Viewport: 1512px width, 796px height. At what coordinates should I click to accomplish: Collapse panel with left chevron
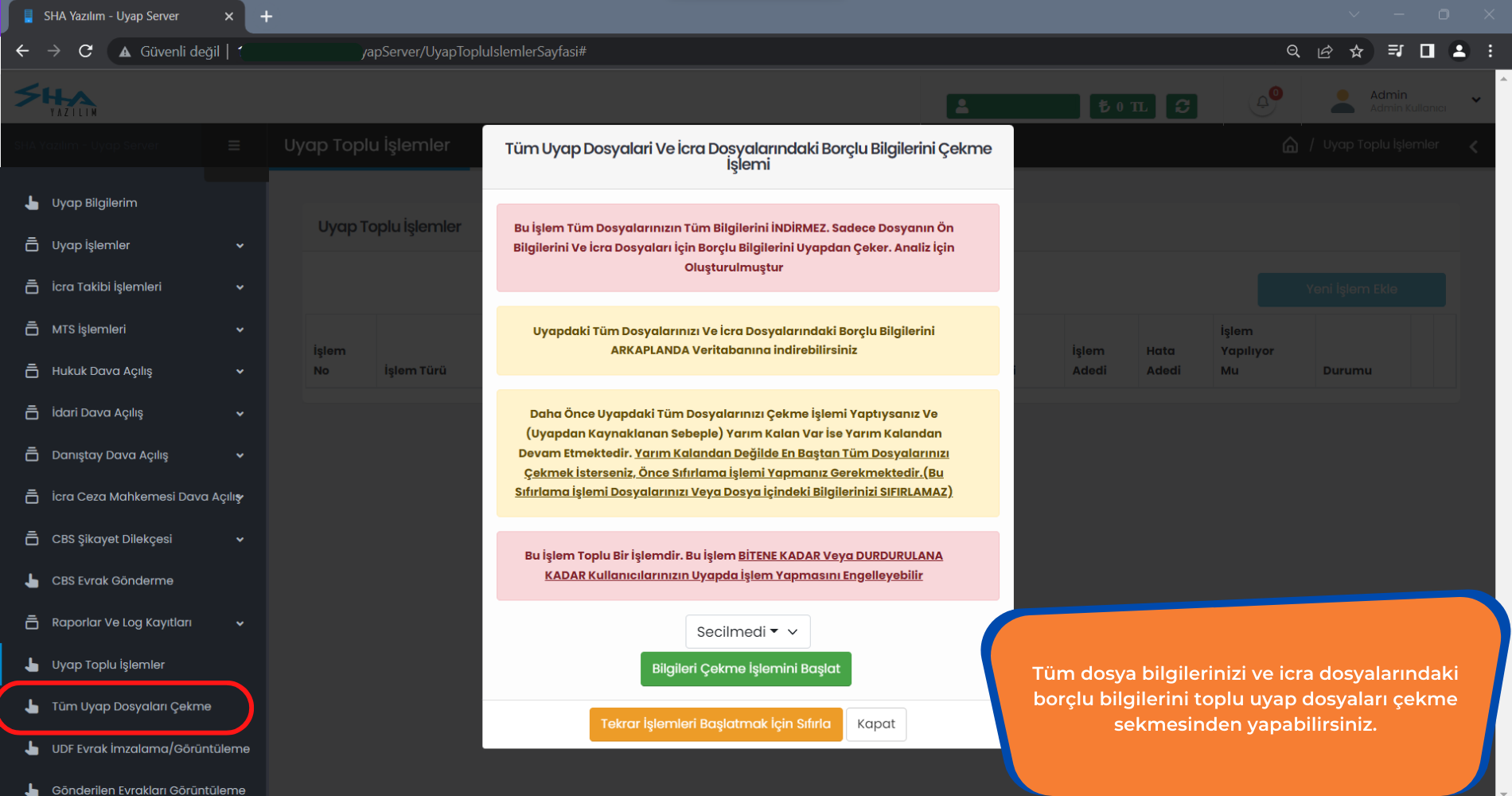coord(1473,146)
